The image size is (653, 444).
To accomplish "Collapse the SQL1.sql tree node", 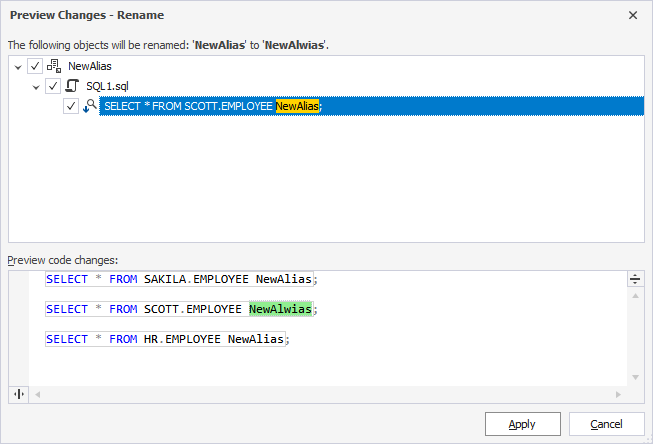I will point(36,86).
